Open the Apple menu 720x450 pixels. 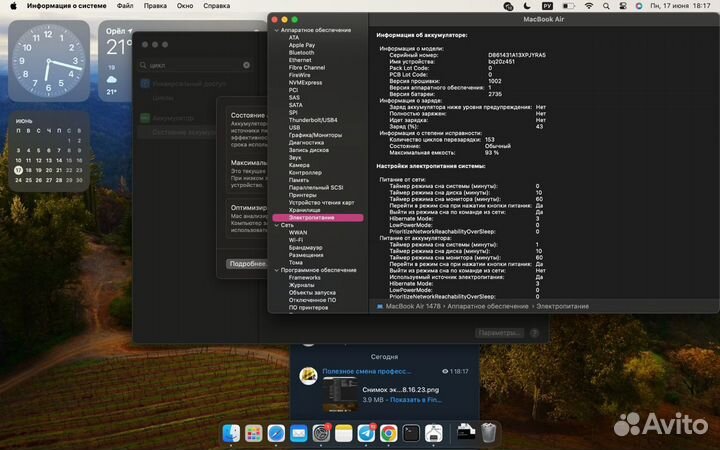point(13,6)
